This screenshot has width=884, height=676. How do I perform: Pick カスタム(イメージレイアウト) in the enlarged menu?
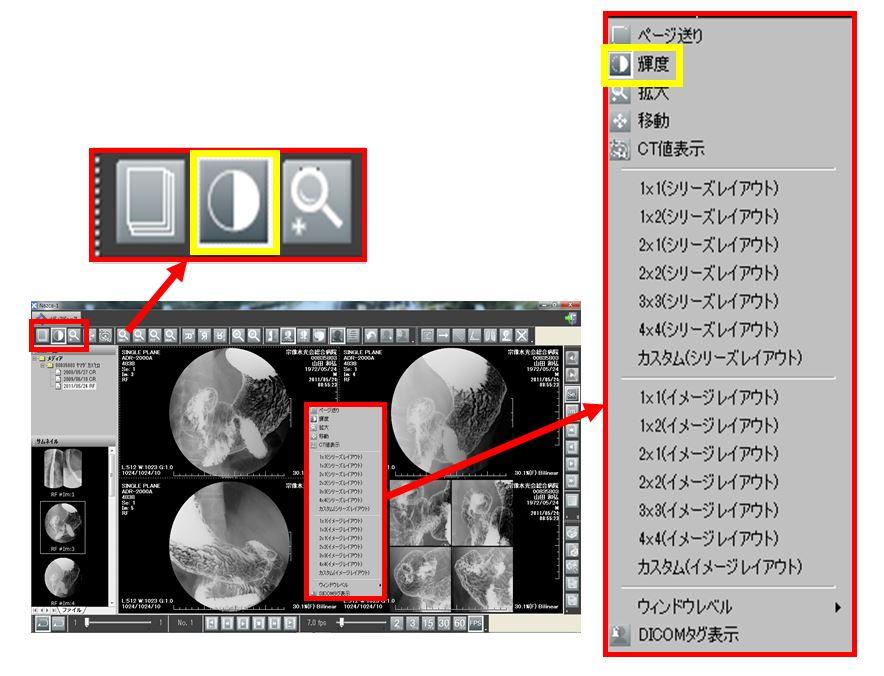tap(719, 567)
